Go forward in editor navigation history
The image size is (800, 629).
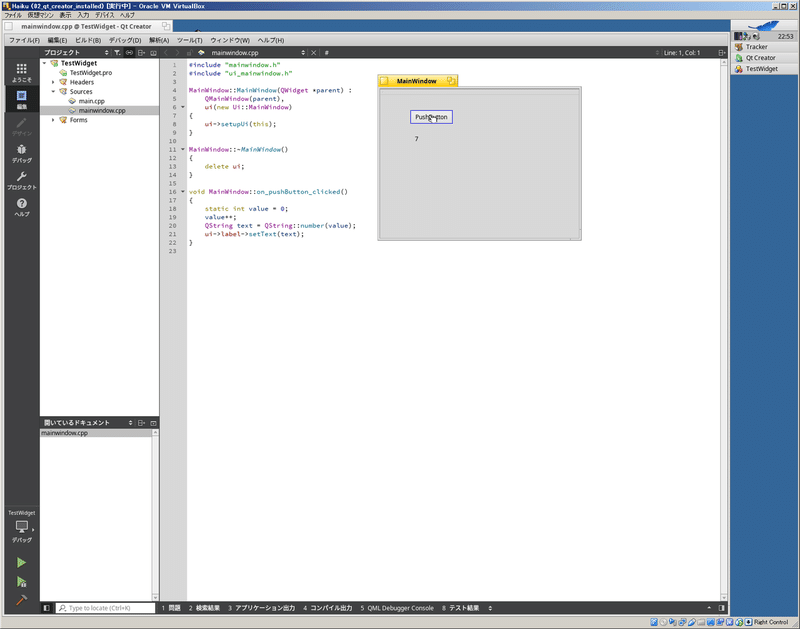click(178, 53)
